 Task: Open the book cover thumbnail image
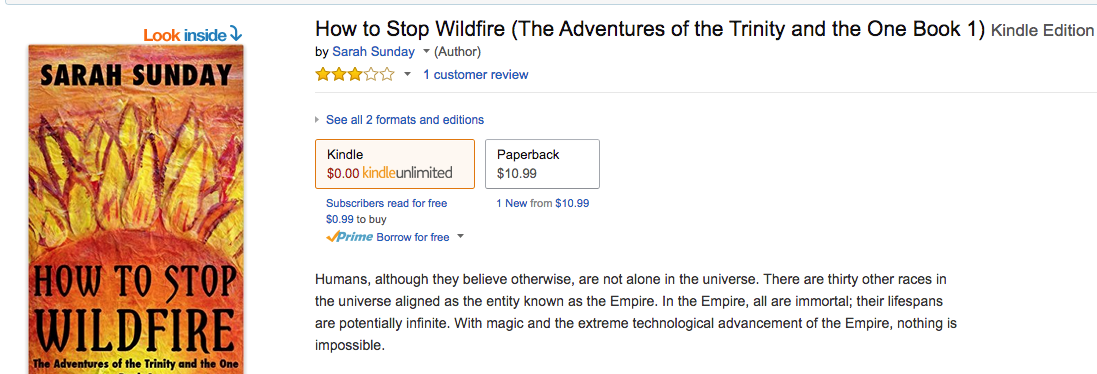136,209
